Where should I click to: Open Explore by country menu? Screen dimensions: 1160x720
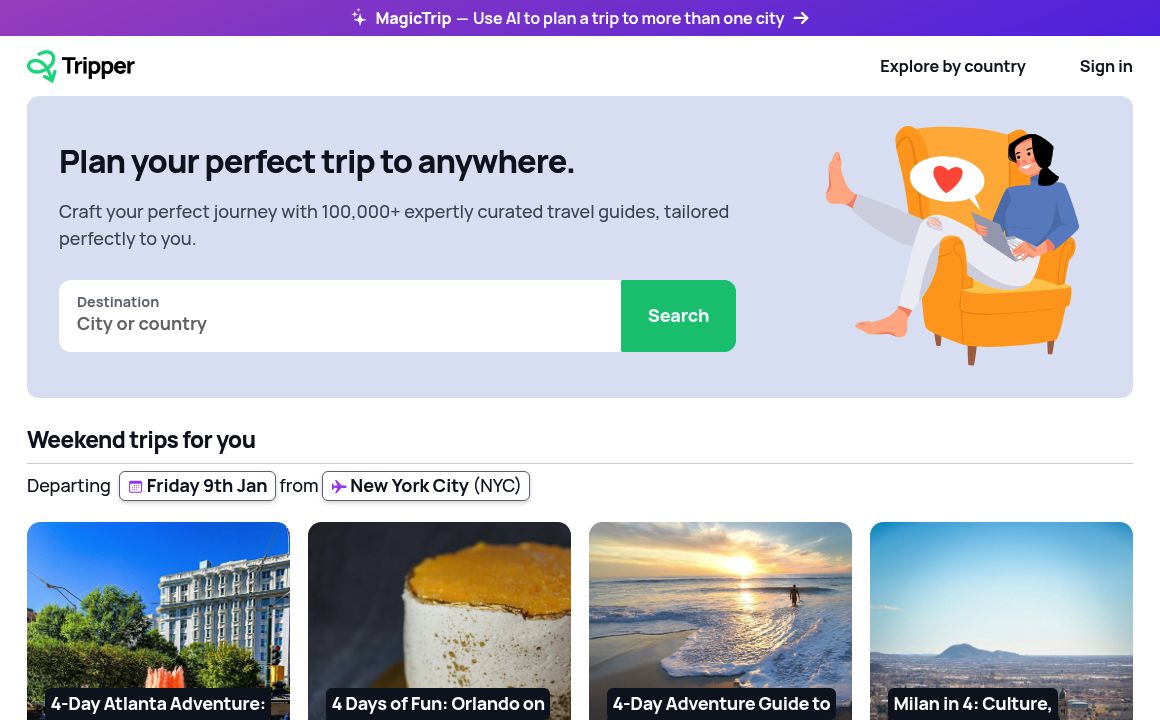952,66
